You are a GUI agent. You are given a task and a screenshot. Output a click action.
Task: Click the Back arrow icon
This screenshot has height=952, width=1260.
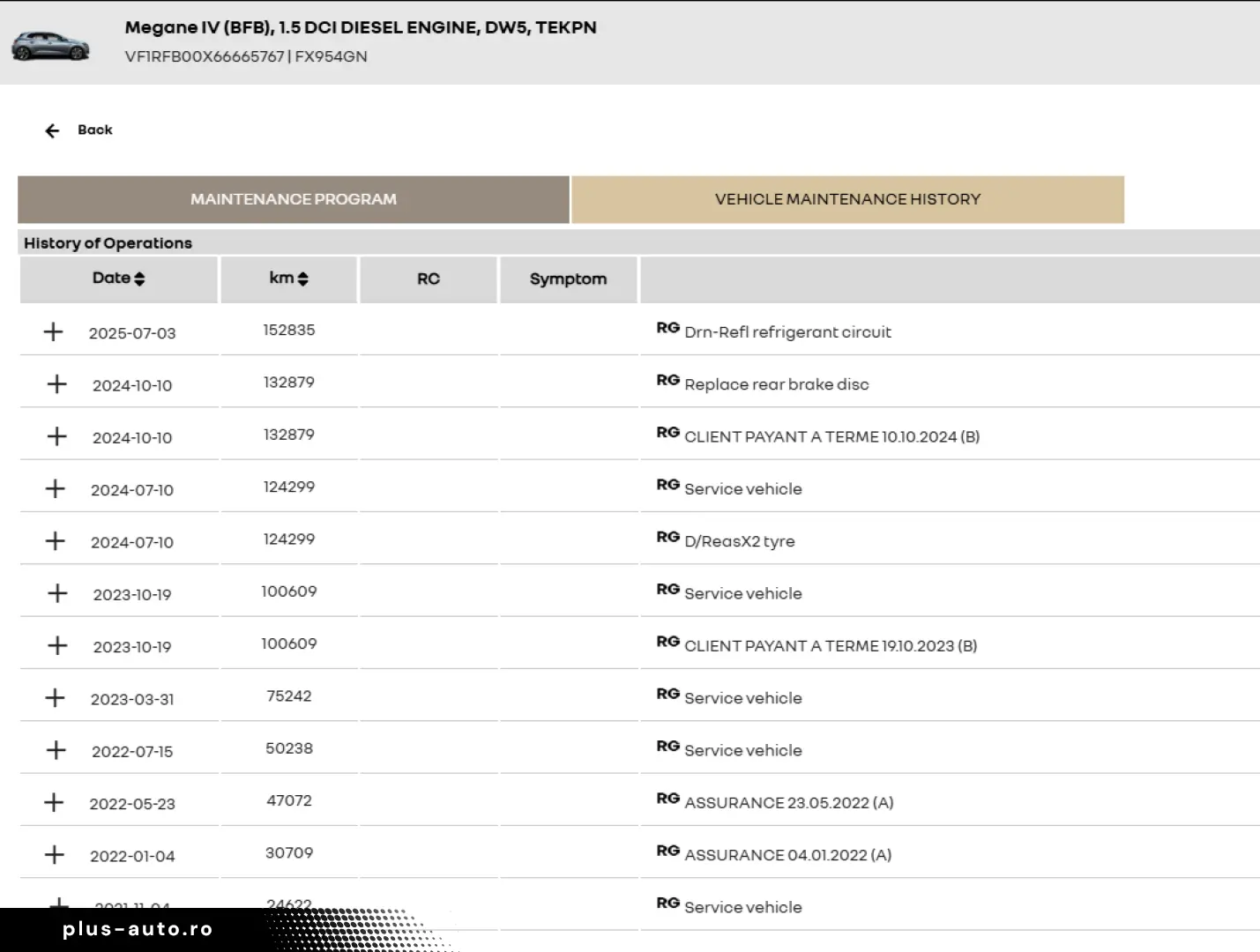coord(52,130)
